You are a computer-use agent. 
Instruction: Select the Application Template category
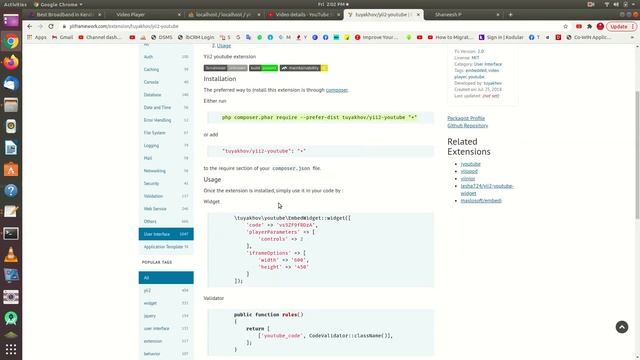tap(166, 247)
